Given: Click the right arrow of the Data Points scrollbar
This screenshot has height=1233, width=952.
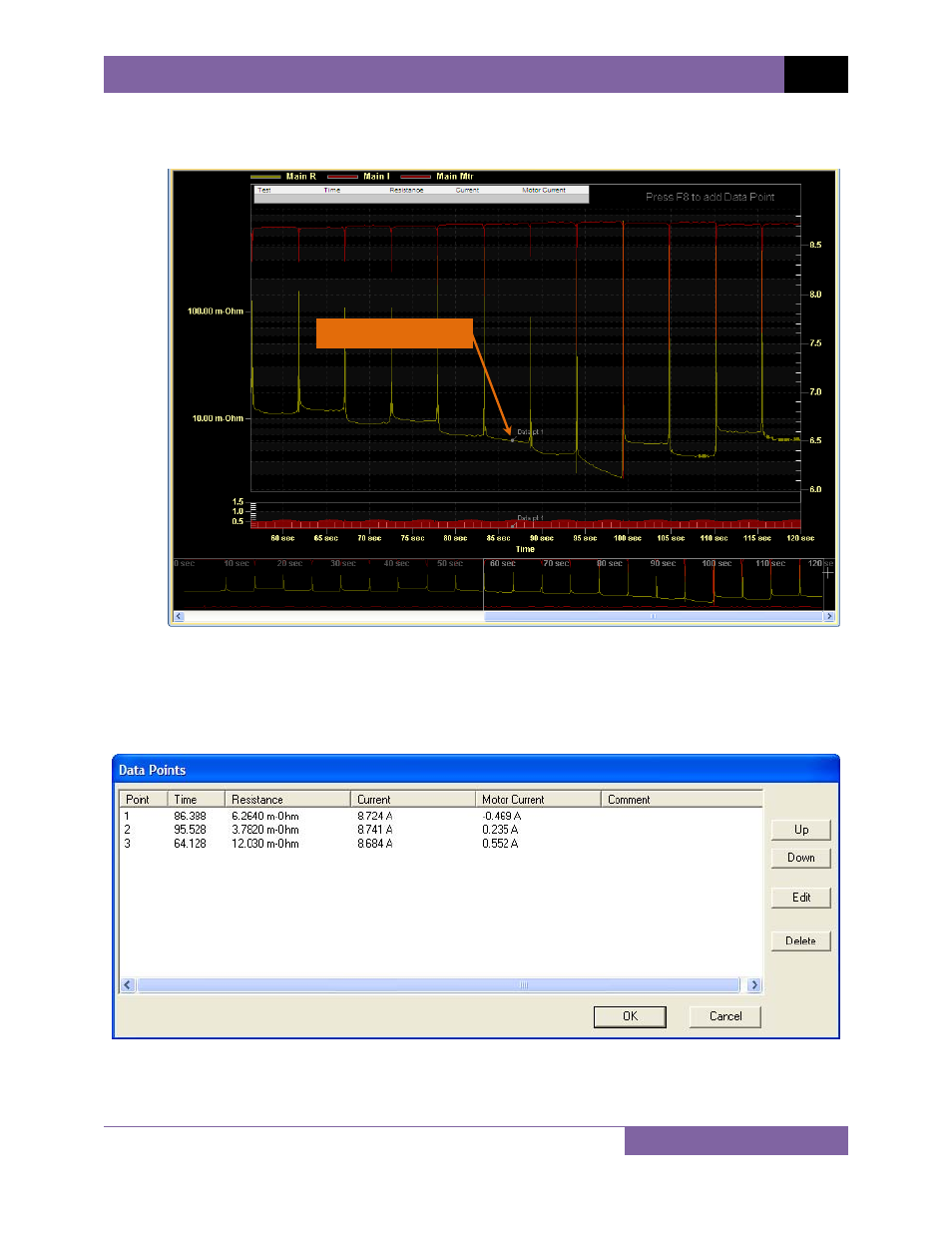Looking at the screenshot, I should pyautogui.click(x=754, y=985).
